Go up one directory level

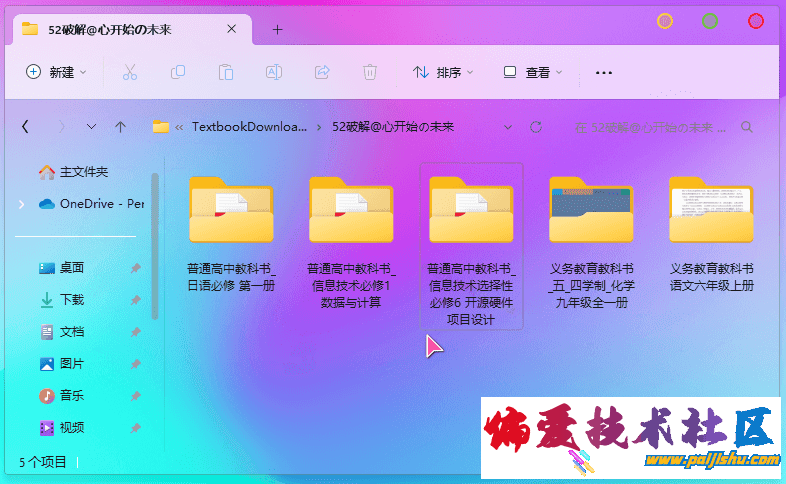120,127
